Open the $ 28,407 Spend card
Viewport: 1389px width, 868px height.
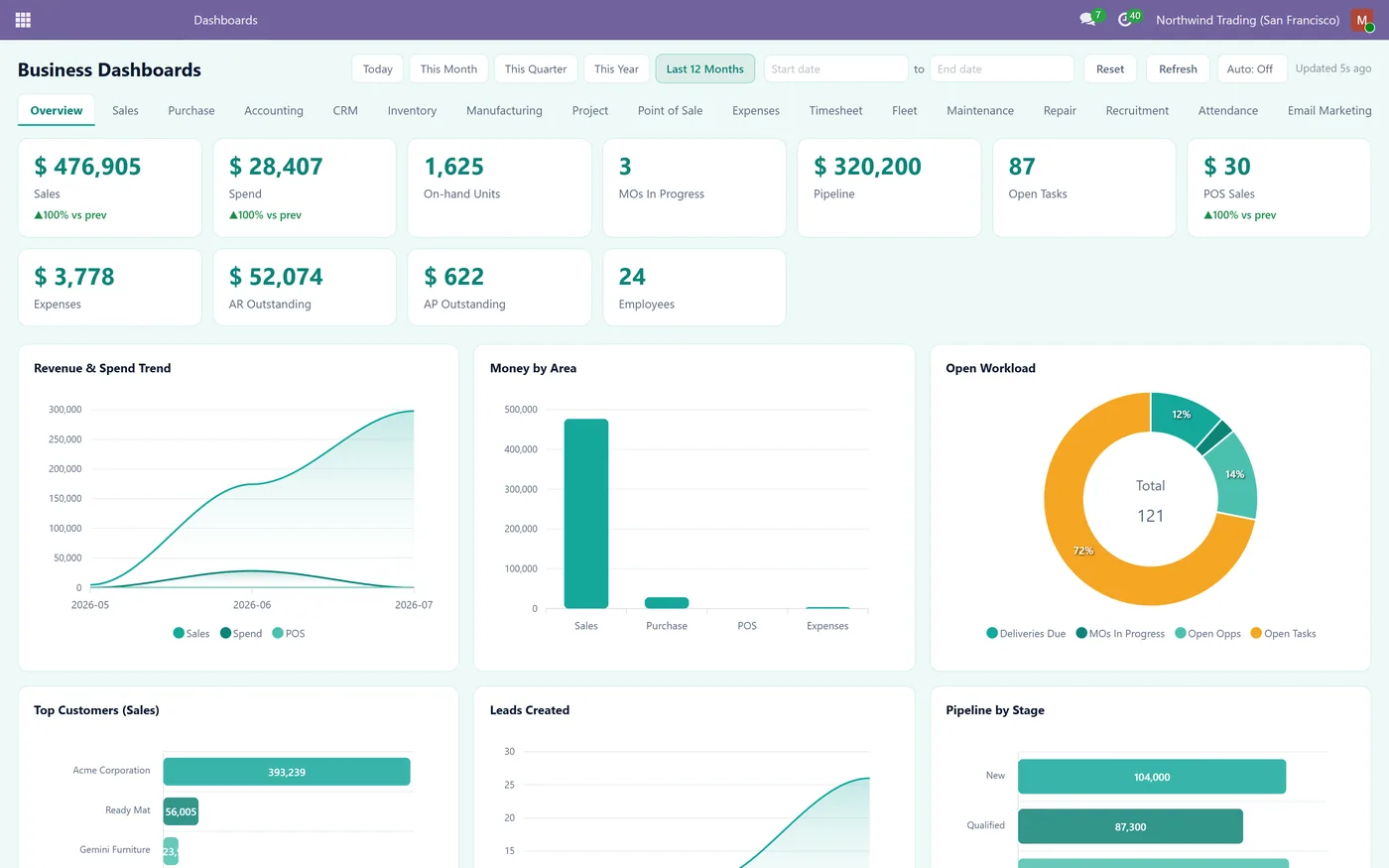click(x=305, y=187)
